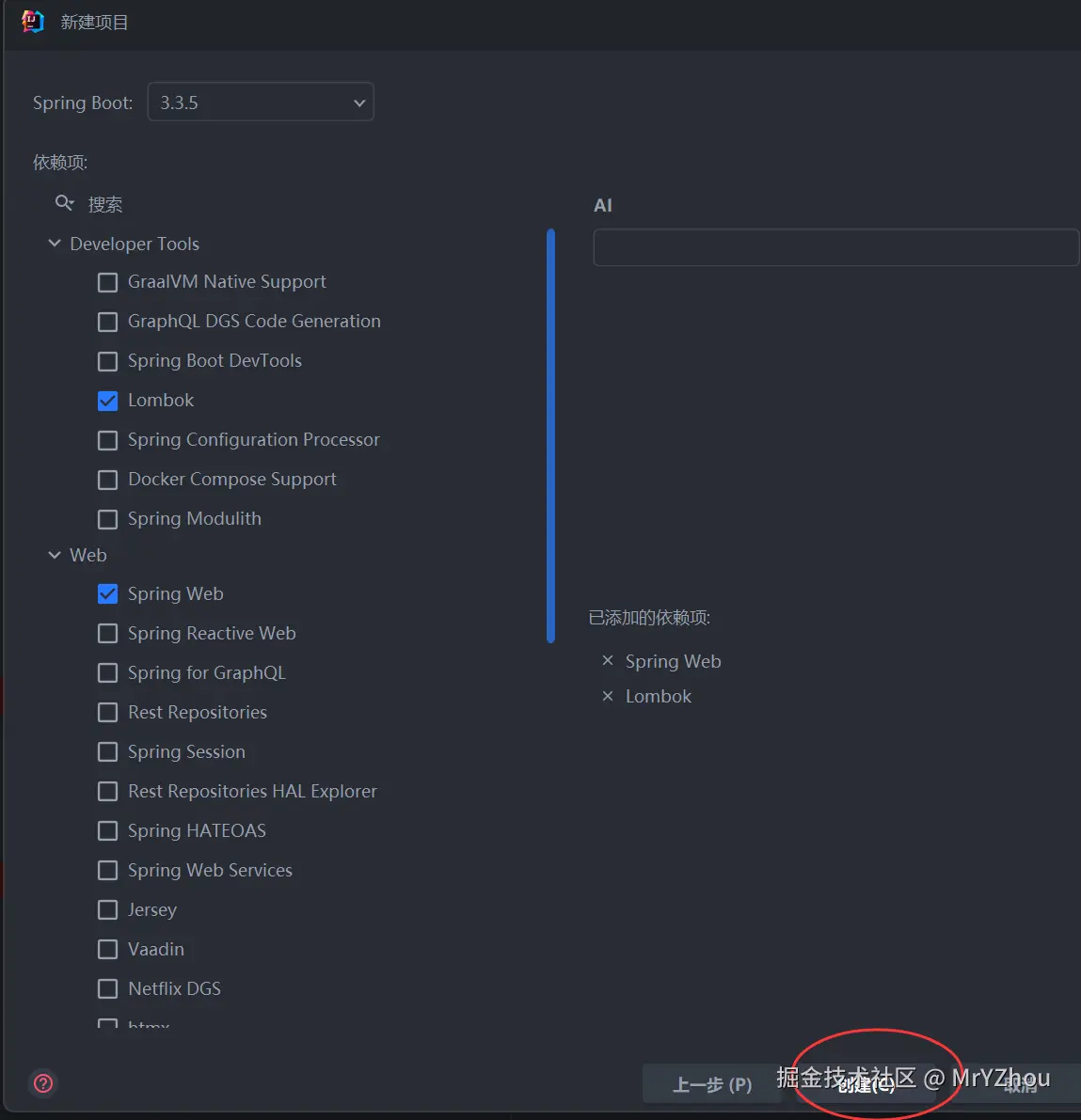Enable the Spring Session checkbox
This screenshot has height=1120, width=1081.
[108, 752]
